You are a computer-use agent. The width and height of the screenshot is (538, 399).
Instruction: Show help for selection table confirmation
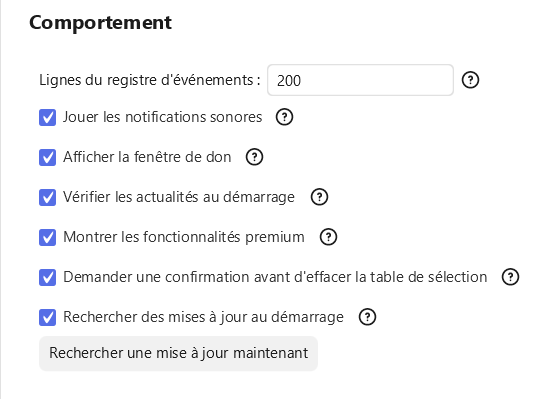click(511, 277)
